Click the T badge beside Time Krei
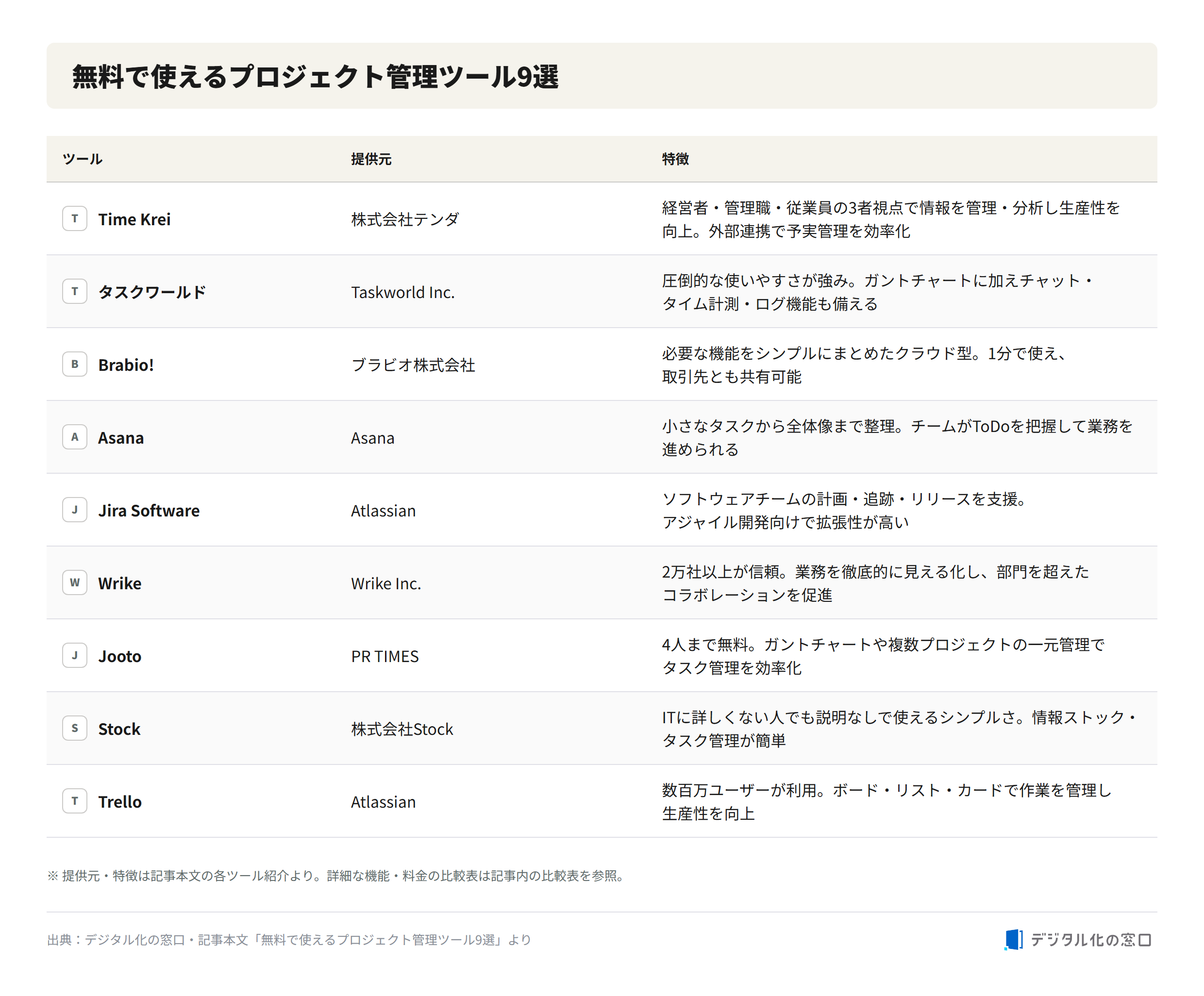 click(x=75, y=218)
